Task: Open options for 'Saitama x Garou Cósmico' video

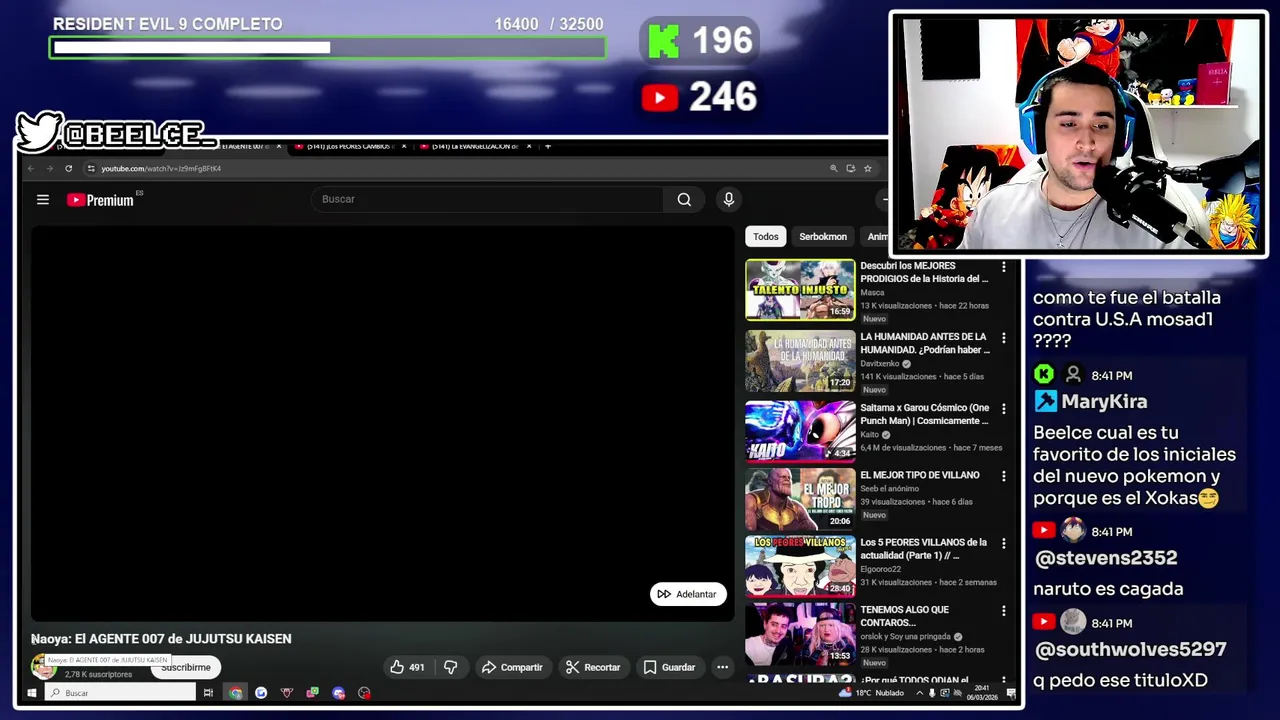Action: click(x=1004, y=409)
